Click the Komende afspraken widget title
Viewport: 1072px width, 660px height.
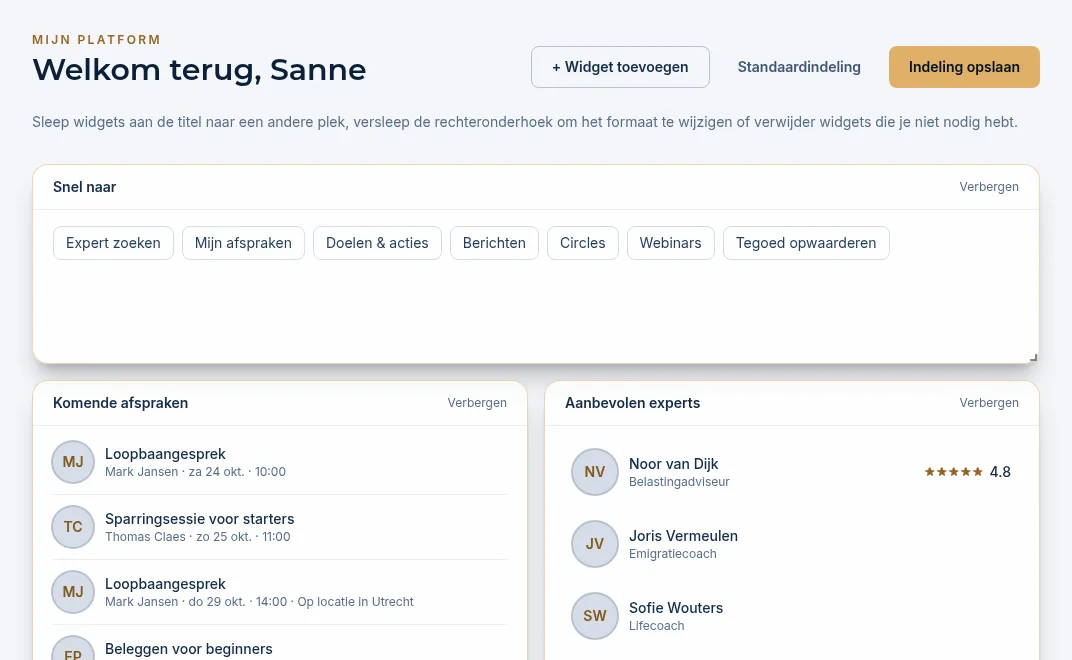(x=120, y=403)
